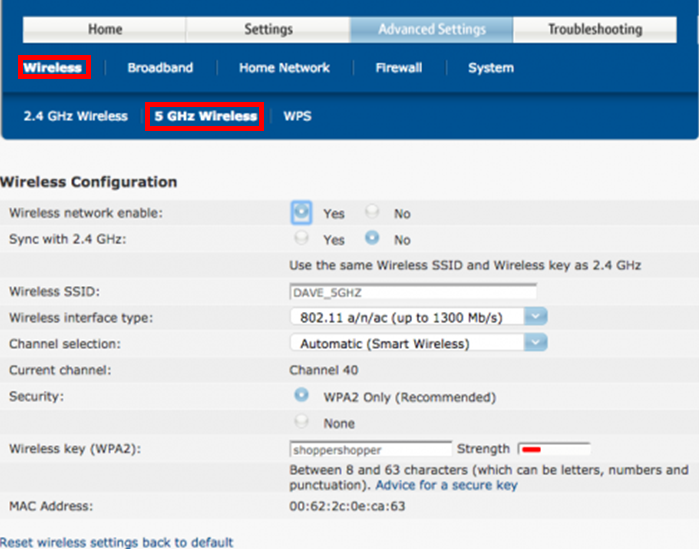This screenshot has height=549, width=699.
Task: Choose Yes for Sync with 2.4 GHz
Action: click(301, 240)
